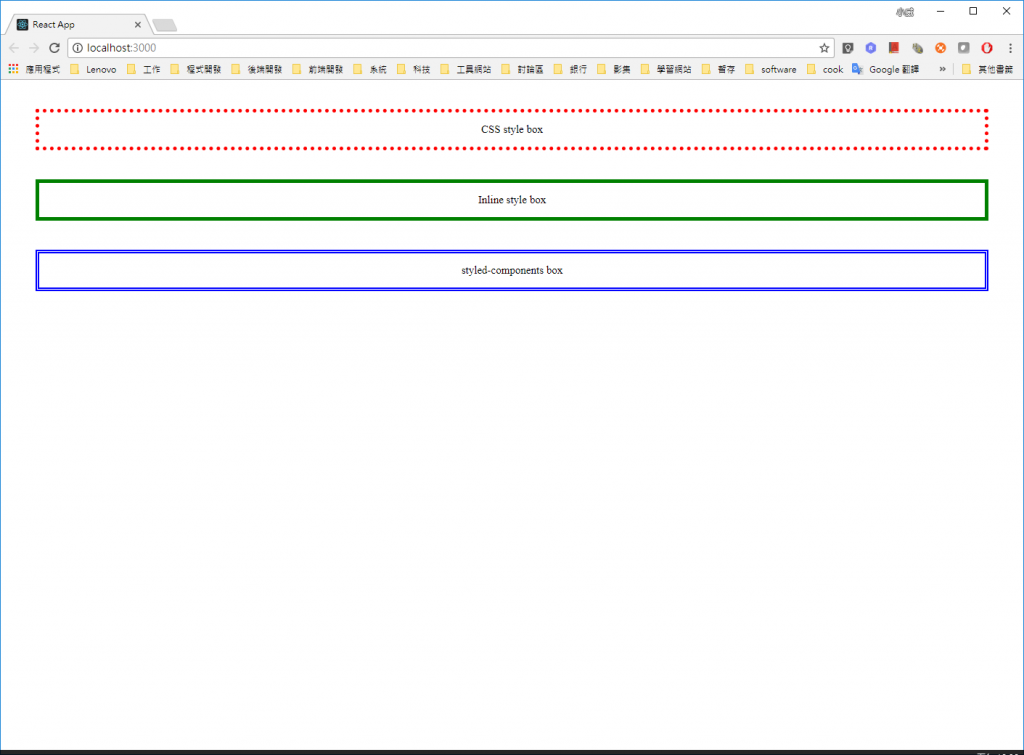Open the 工作 bookmark folder
Image resolution: width=1024 pixels, height=755 pixels.
click(144, 69)
